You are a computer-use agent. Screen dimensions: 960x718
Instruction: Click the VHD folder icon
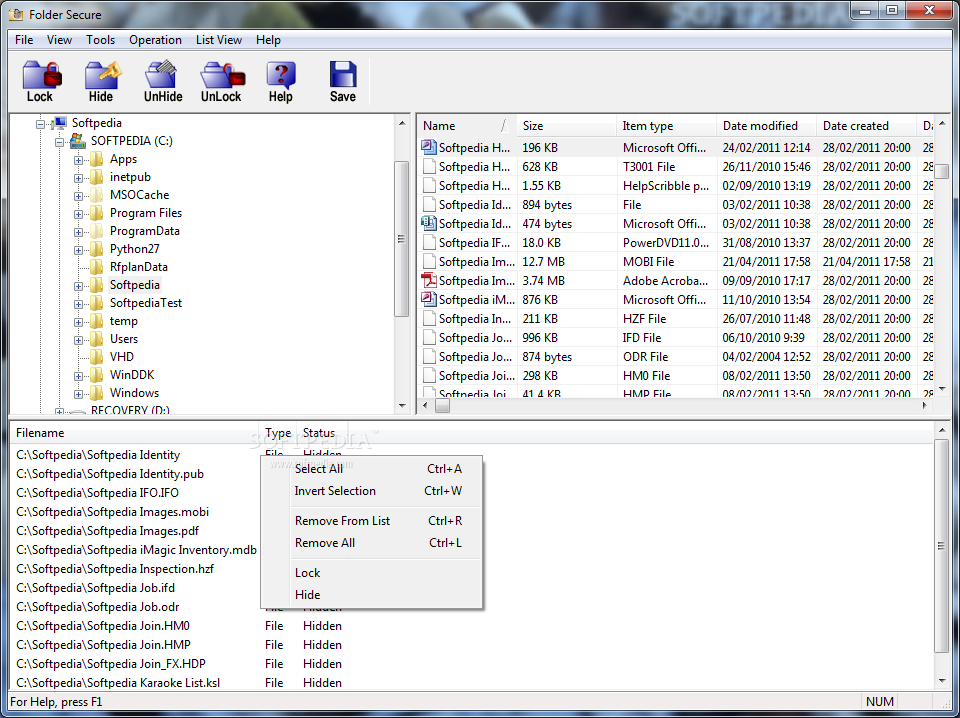click(97, 357)
